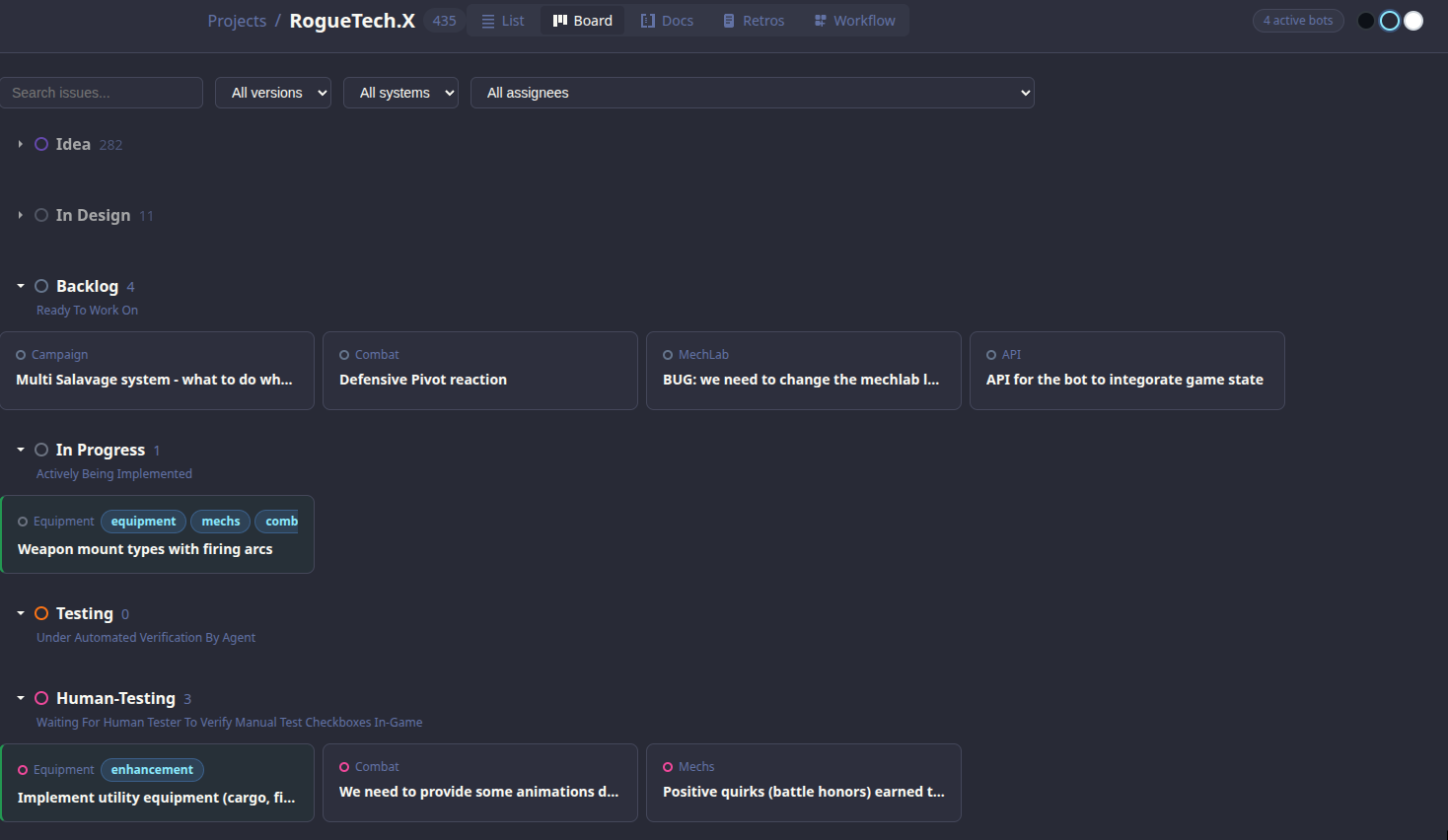Screen dimensions: 1448x840
Task: Select the white light theme circle
Action: [1413, 21]
